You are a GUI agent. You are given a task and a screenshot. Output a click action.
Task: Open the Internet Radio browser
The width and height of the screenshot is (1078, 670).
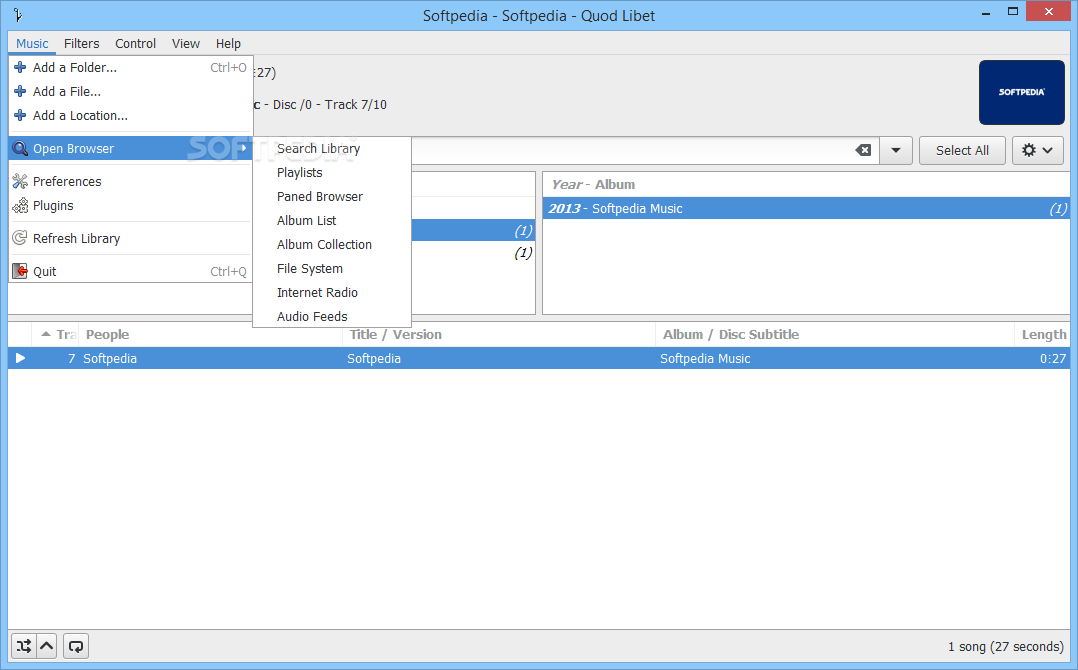pos(332,293)
